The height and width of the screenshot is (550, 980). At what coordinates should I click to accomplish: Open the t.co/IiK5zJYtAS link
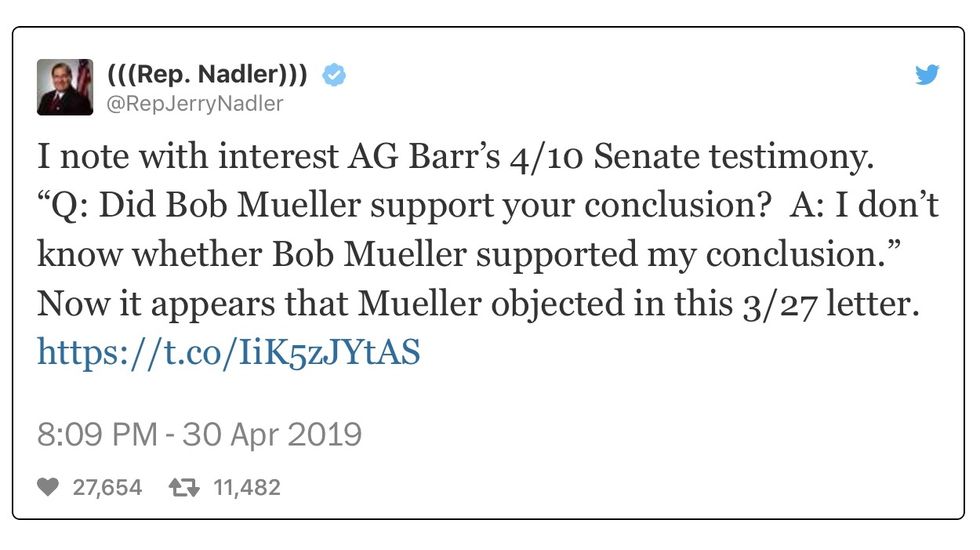click(229, 351)
